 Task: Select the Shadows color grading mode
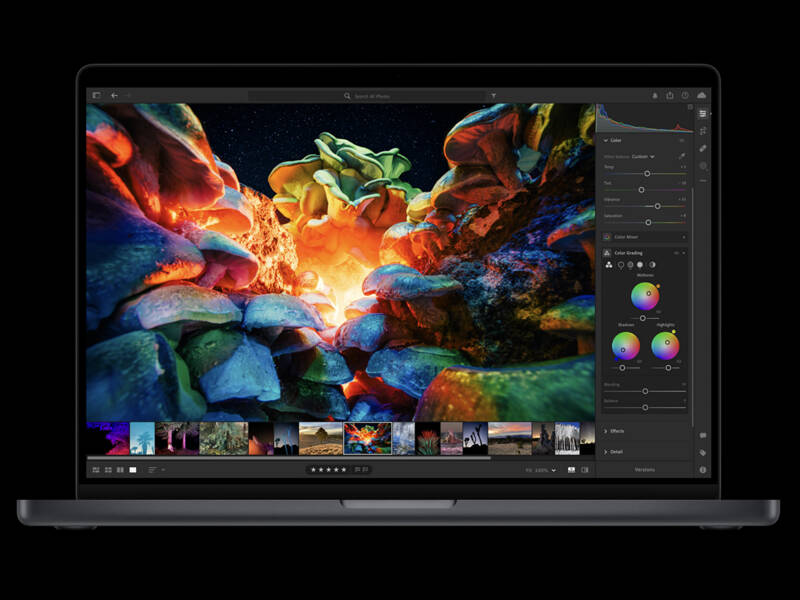click(619, 265)
